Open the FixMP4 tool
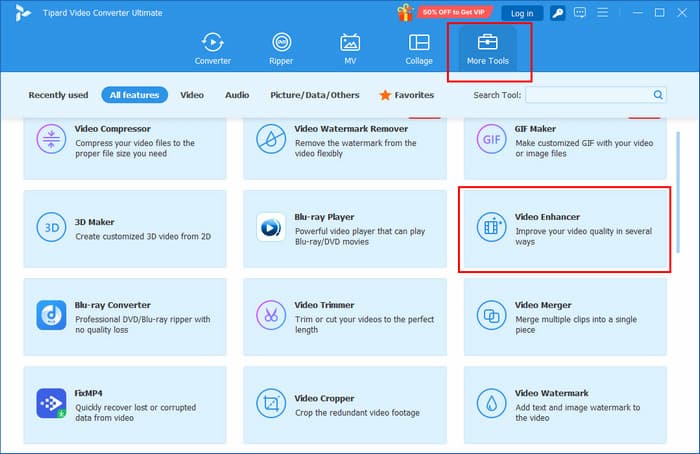The width and height of the screenshot is (700, 454). 124,404
